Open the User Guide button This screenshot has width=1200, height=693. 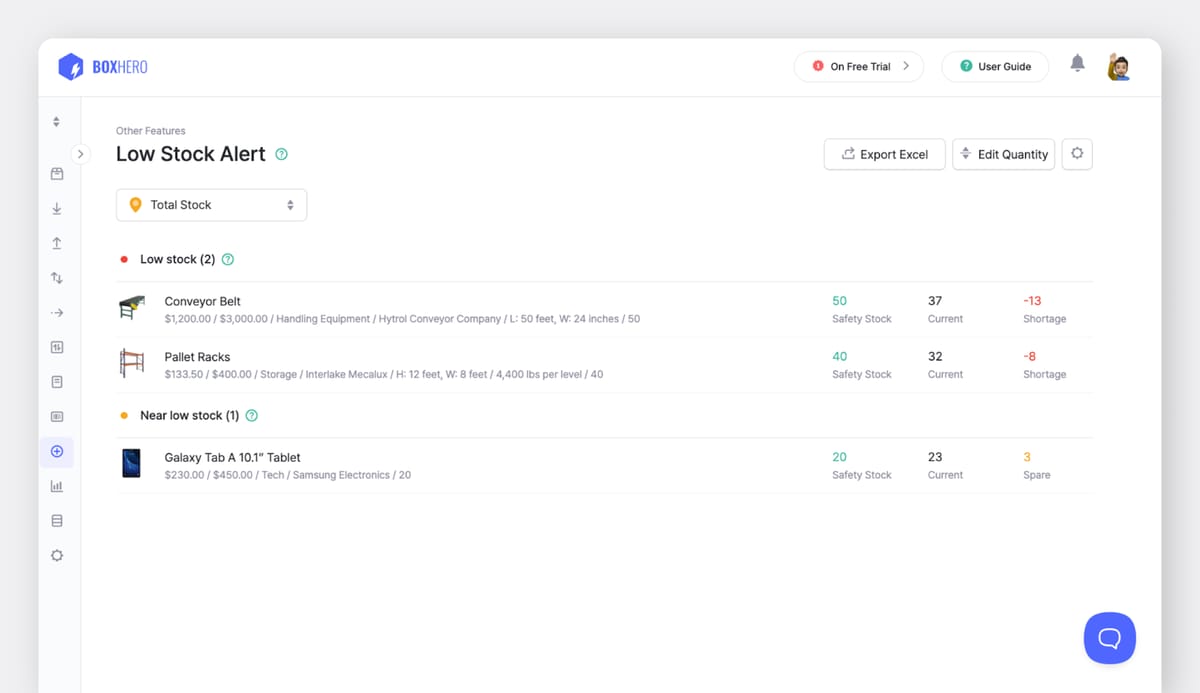[995, 67]
